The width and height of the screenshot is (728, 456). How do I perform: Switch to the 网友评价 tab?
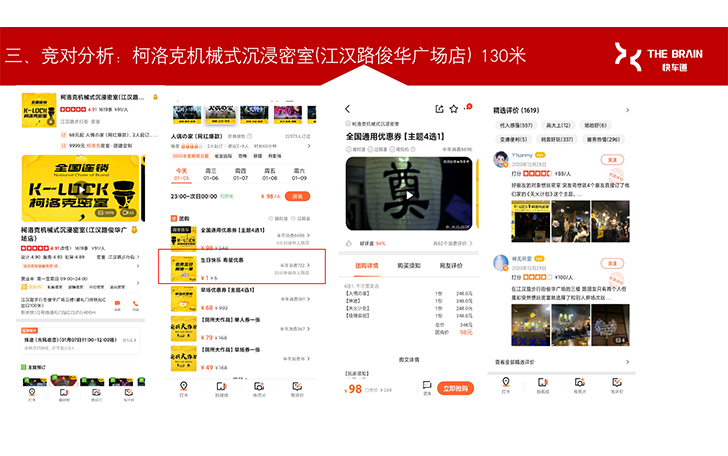(451, 266)
